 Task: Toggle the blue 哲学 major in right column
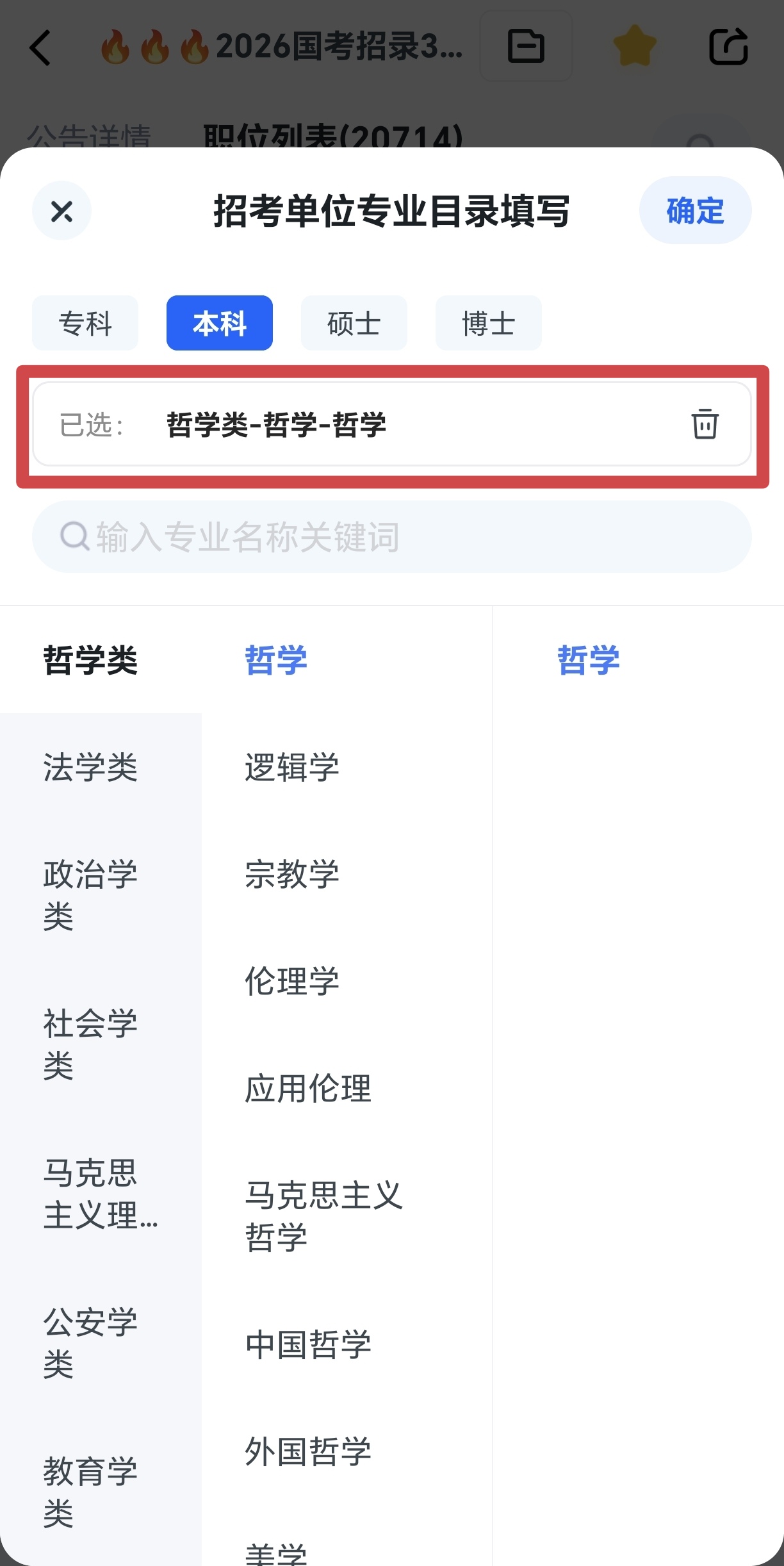[589, 660]
